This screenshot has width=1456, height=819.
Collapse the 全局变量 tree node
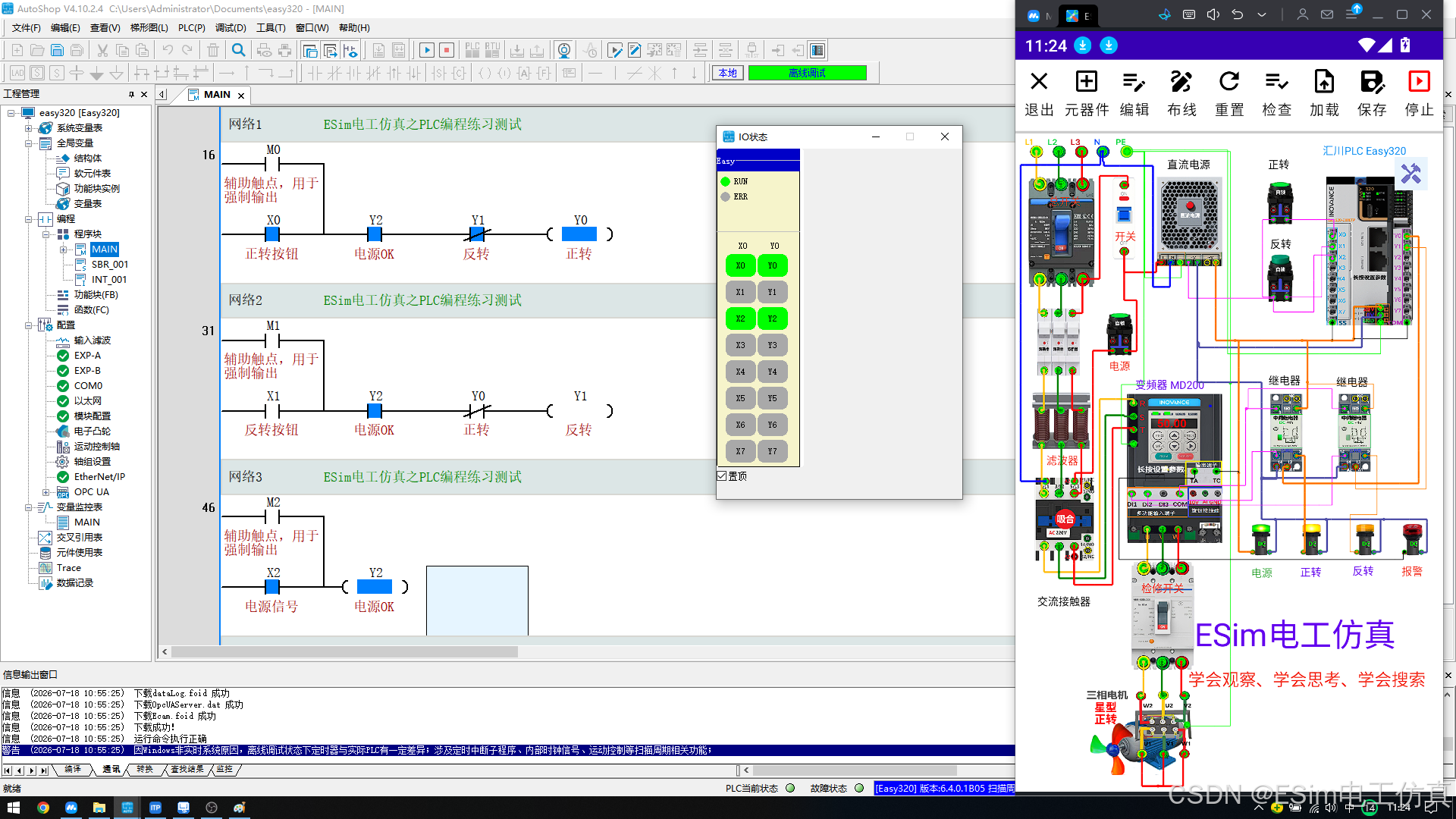tap(29, 143)
